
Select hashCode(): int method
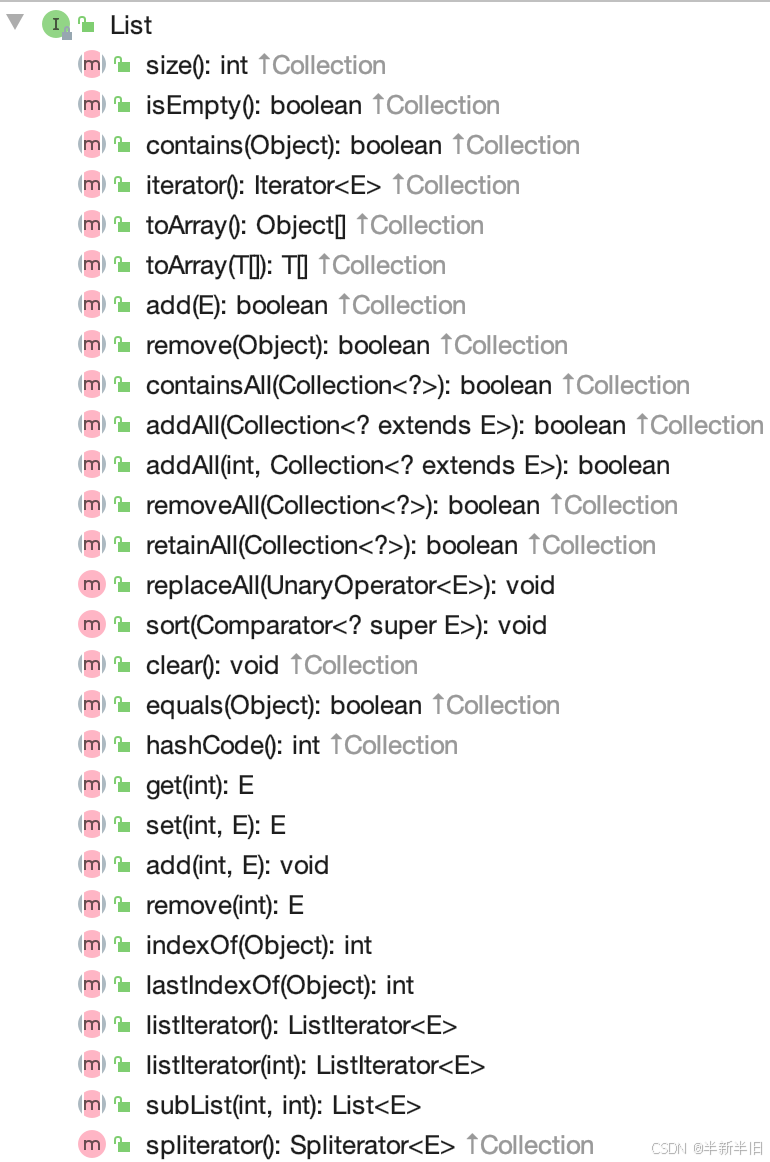click(x=233, y=746)
